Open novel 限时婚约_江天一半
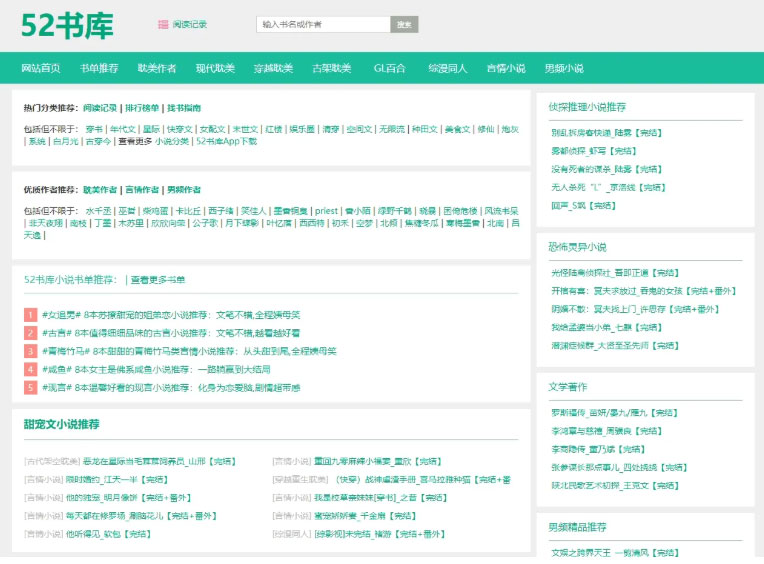This screenshot has height=564, width=764. click(x=117, y=480)
